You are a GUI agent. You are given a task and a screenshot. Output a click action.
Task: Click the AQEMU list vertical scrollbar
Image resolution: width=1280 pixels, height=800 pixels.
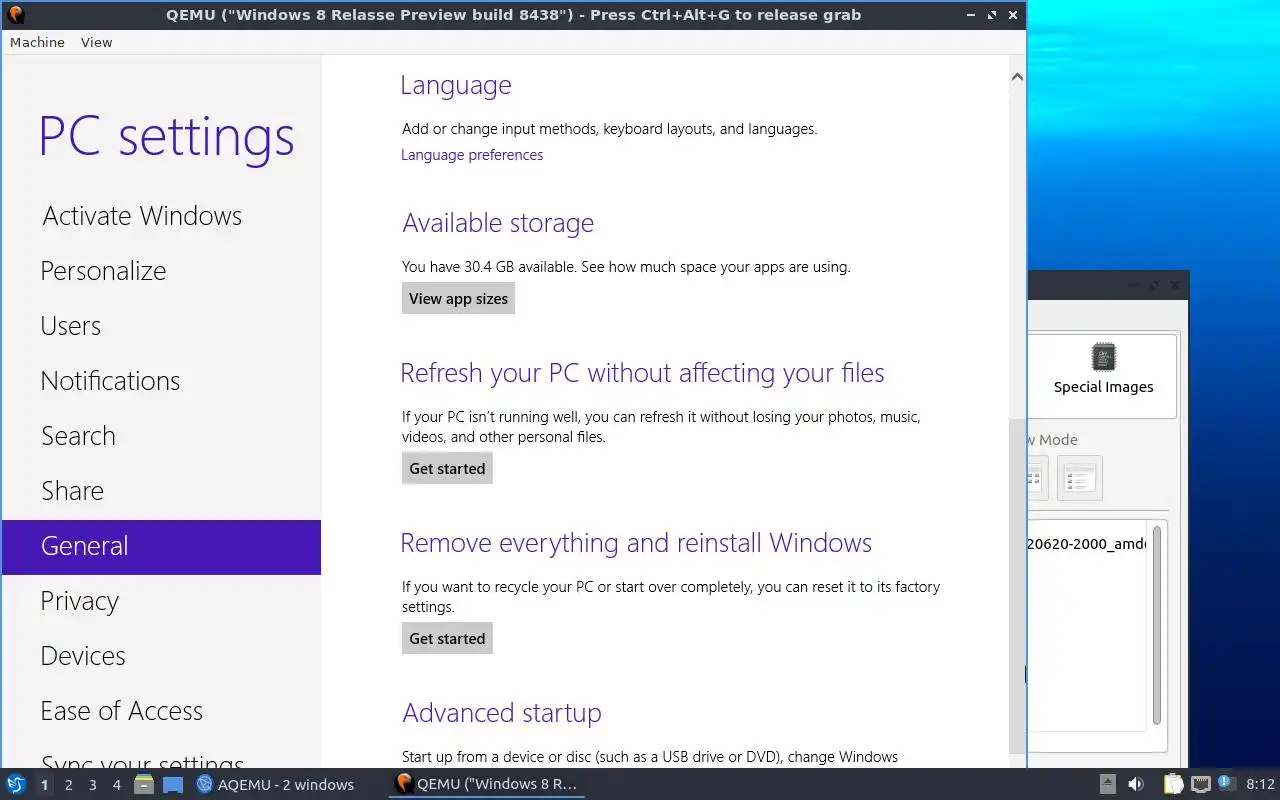[1157, 625]
